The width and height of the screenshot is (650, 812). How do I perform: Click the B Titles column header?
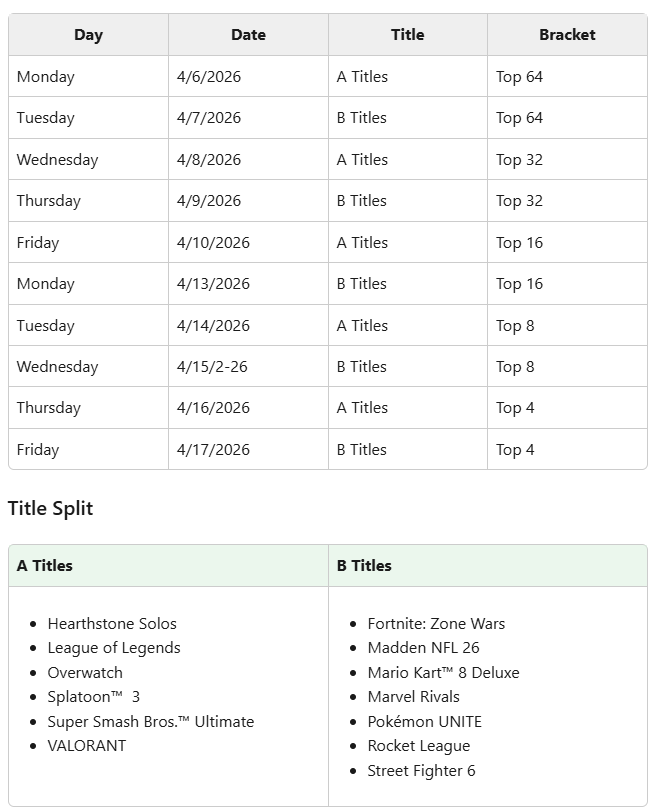pyautogui.click(x=364, y=566)
